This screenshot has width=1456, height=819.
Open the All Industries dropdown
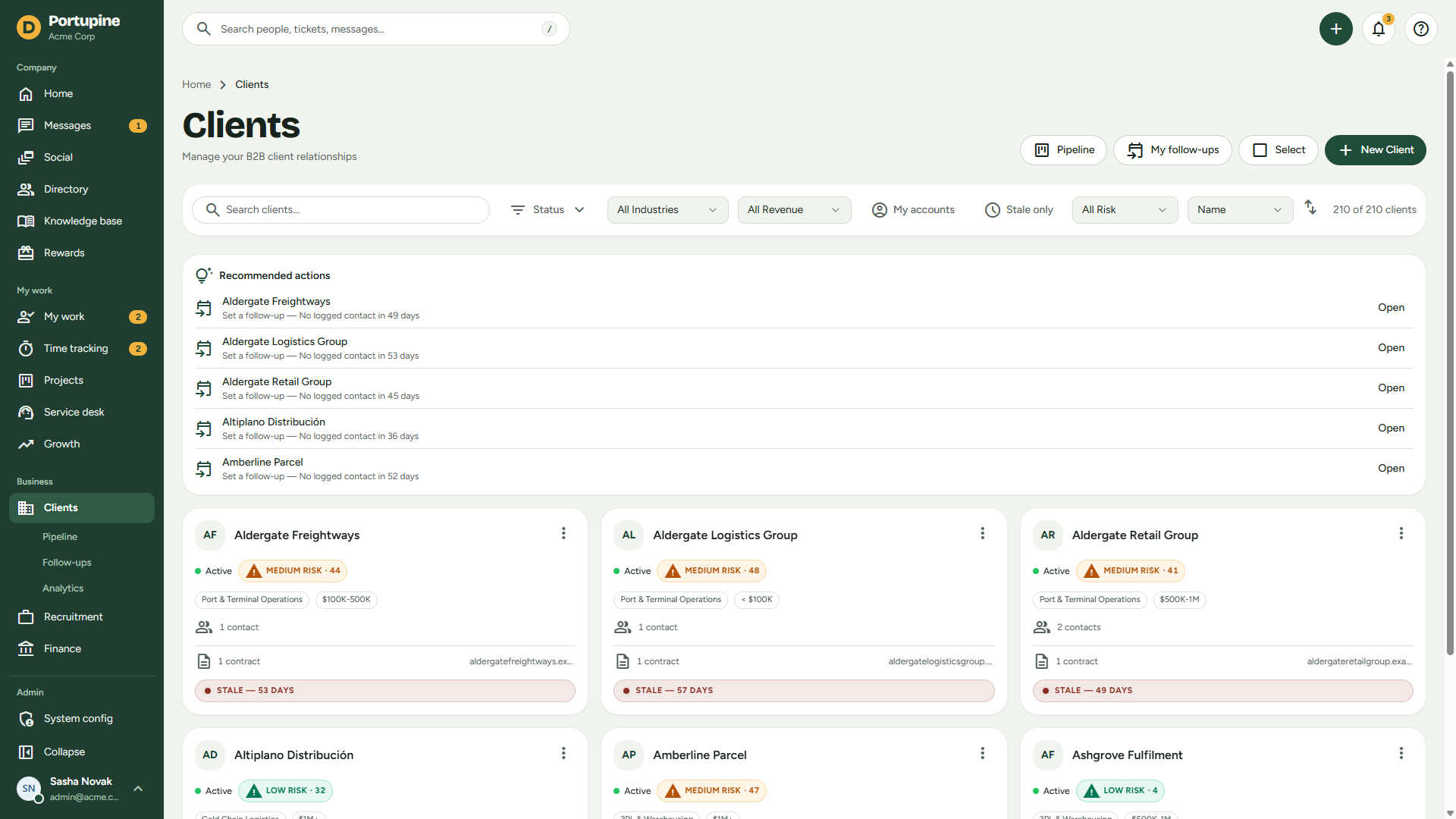(x=667, y=210)
